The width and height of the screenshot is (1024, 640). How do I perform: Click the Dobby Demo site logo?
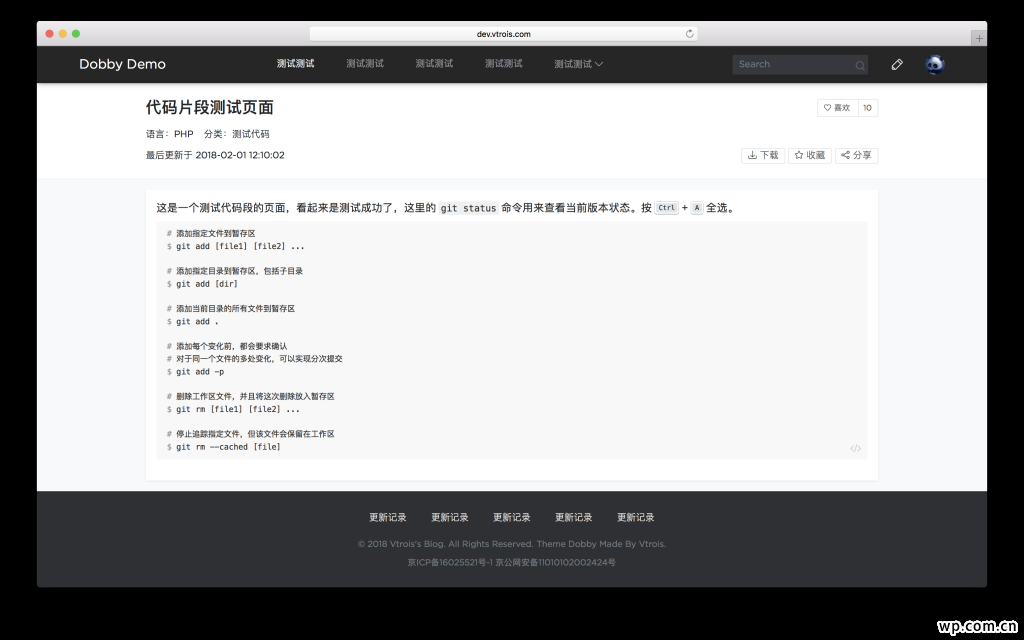122,64
